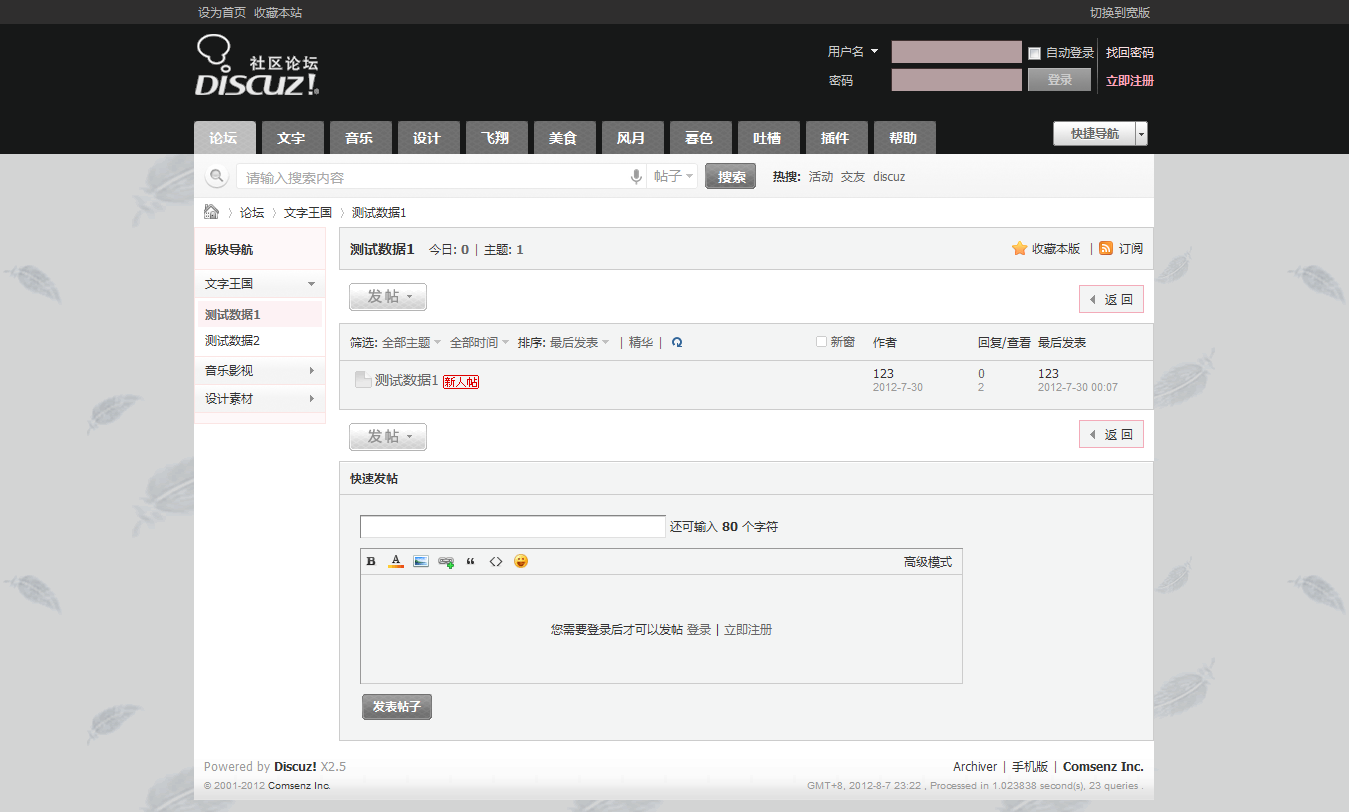Click the lower 返回 button
Viewport: 1349px width, 812px height.
coord(1111,435)
